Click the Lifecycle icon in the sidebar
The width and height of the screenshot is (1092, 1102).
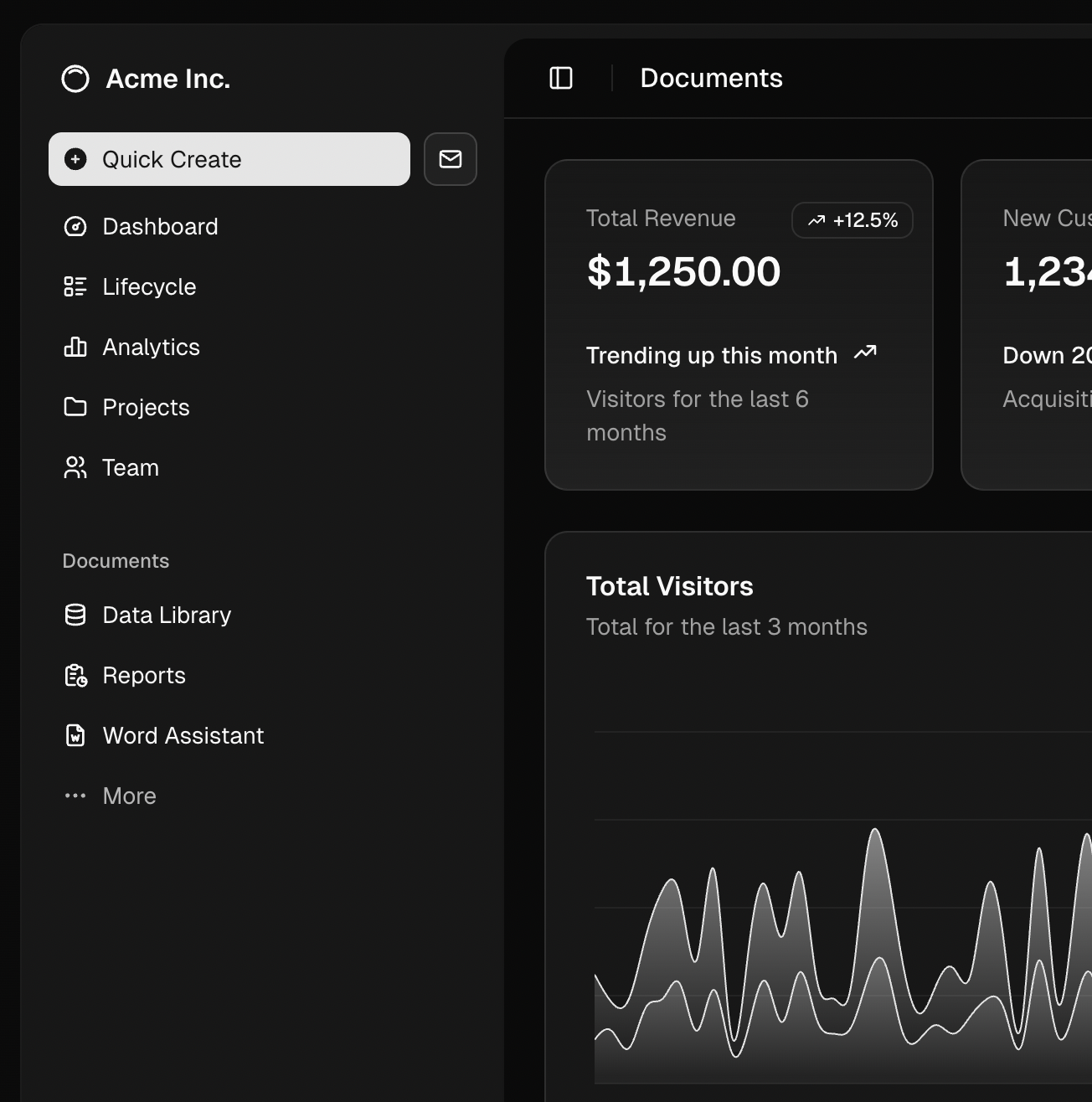pyautogui.click(x=75, y=286)
